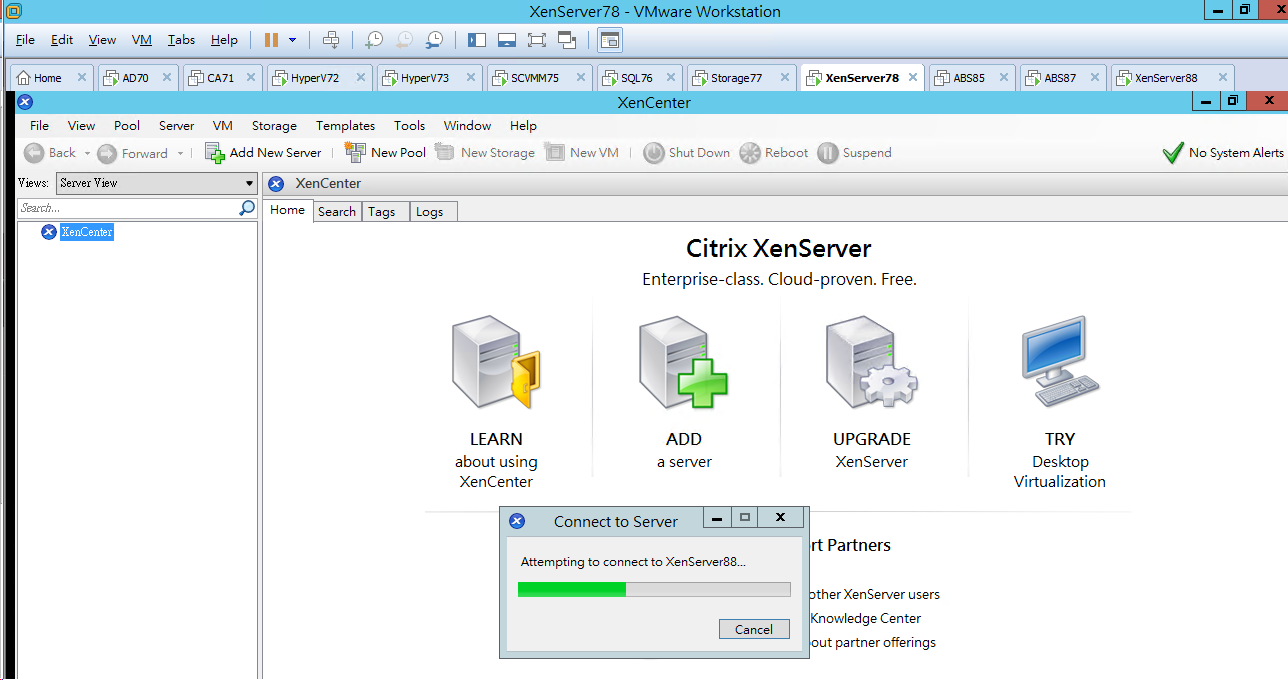Viewport: 1288px width, 680px height.
Task: Click XenCenter icon in Connect to Server title
Action: tap(517, 521)
